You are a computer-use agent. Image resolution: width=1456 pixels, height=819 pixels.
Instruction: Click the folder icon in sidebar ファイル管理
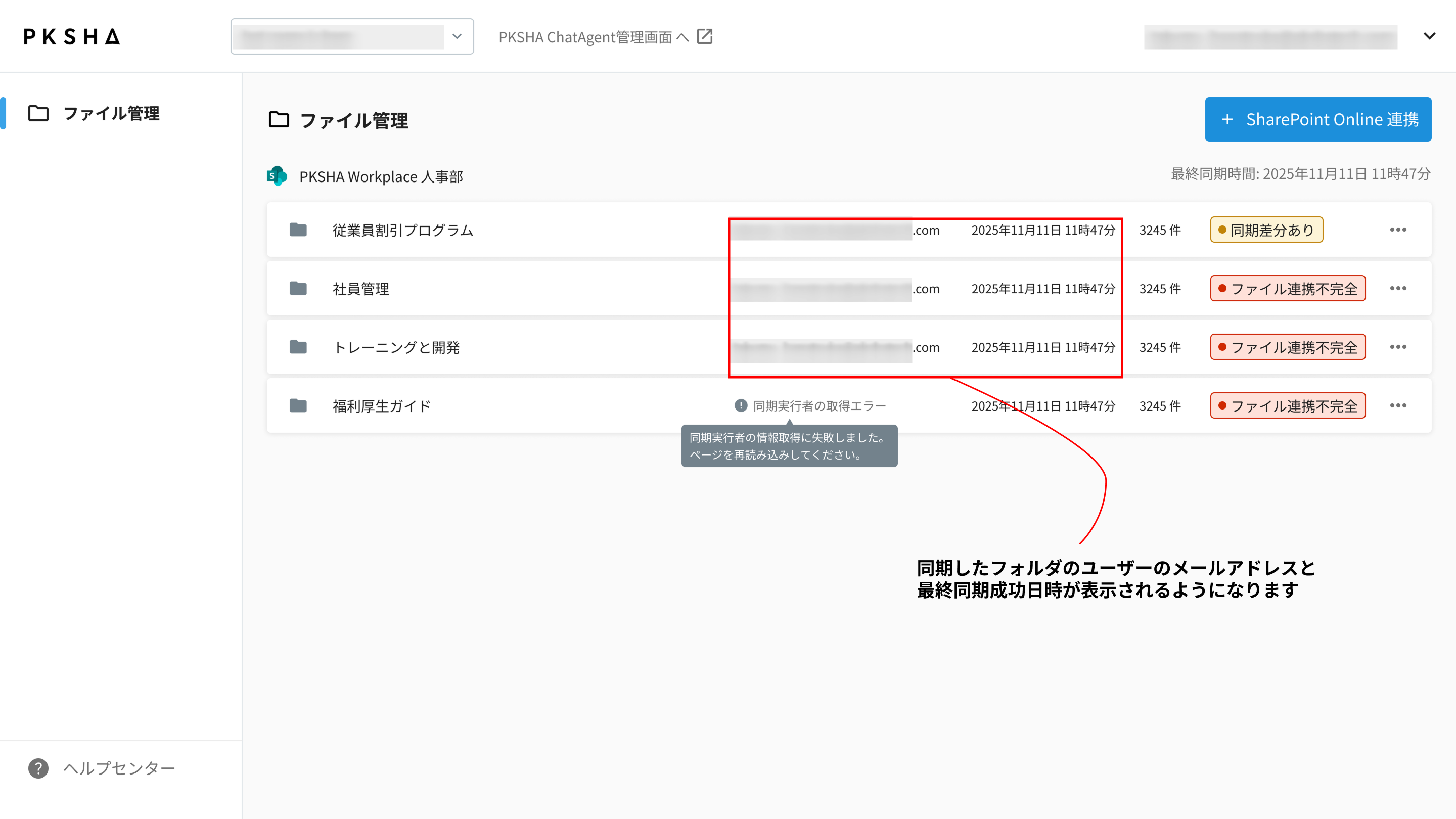(38, 113)
